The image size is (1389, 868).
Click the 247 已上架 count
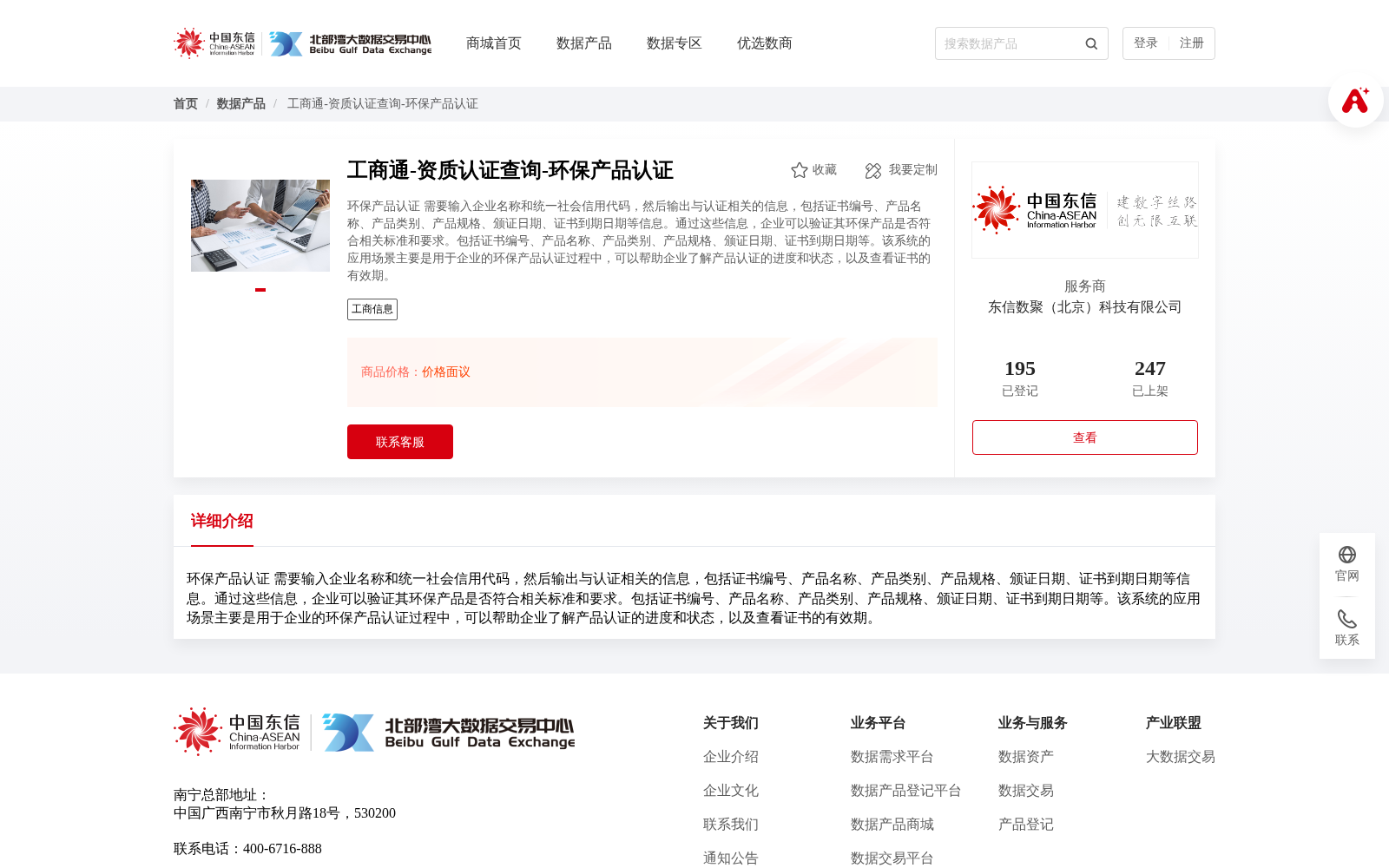click(x=1150, y=378)
